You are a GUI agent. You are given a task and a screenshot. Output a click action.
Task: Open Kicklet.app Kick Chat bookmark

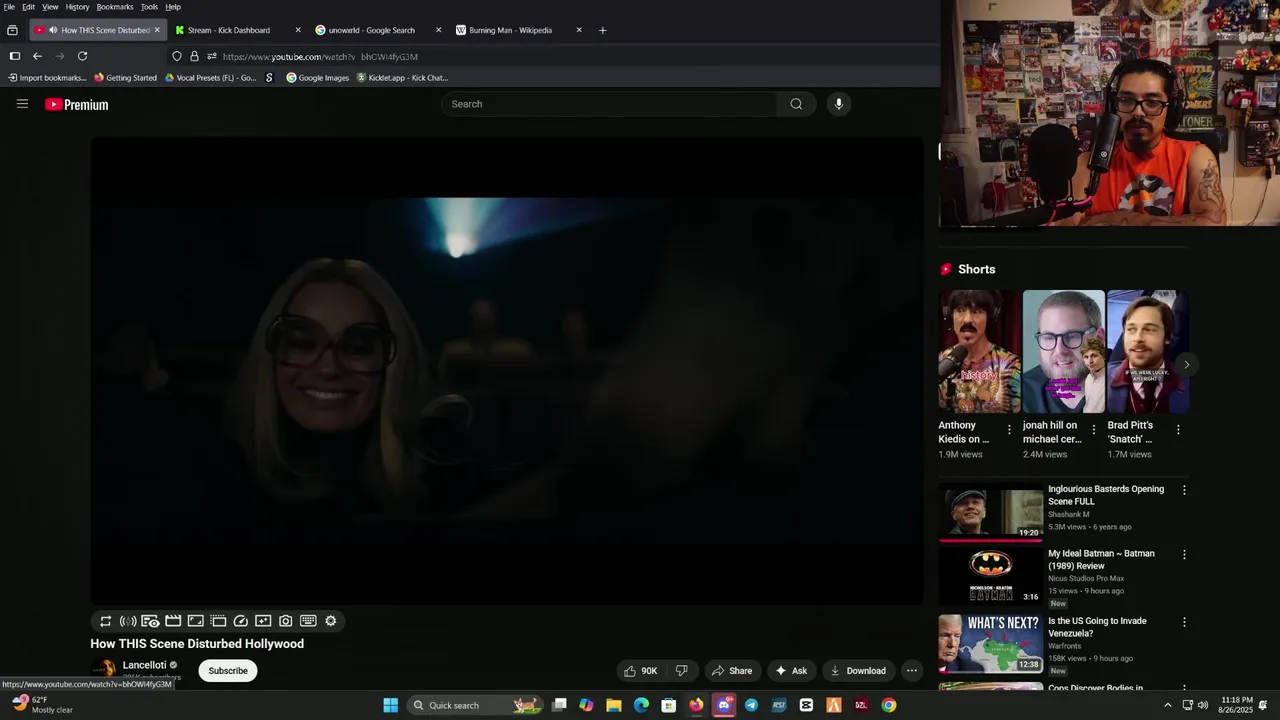(402, 78)
